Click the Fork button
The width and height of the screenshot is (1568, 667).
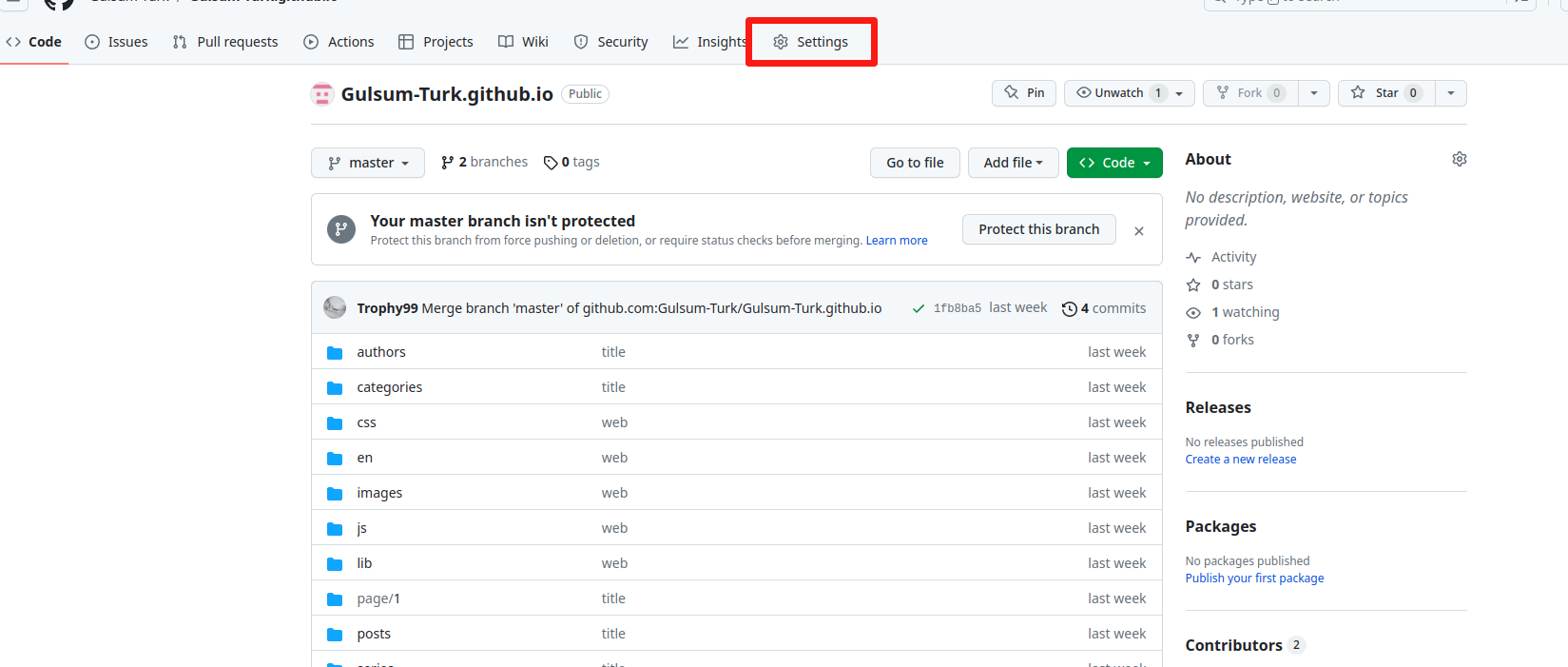click(x=1250, y=92)
